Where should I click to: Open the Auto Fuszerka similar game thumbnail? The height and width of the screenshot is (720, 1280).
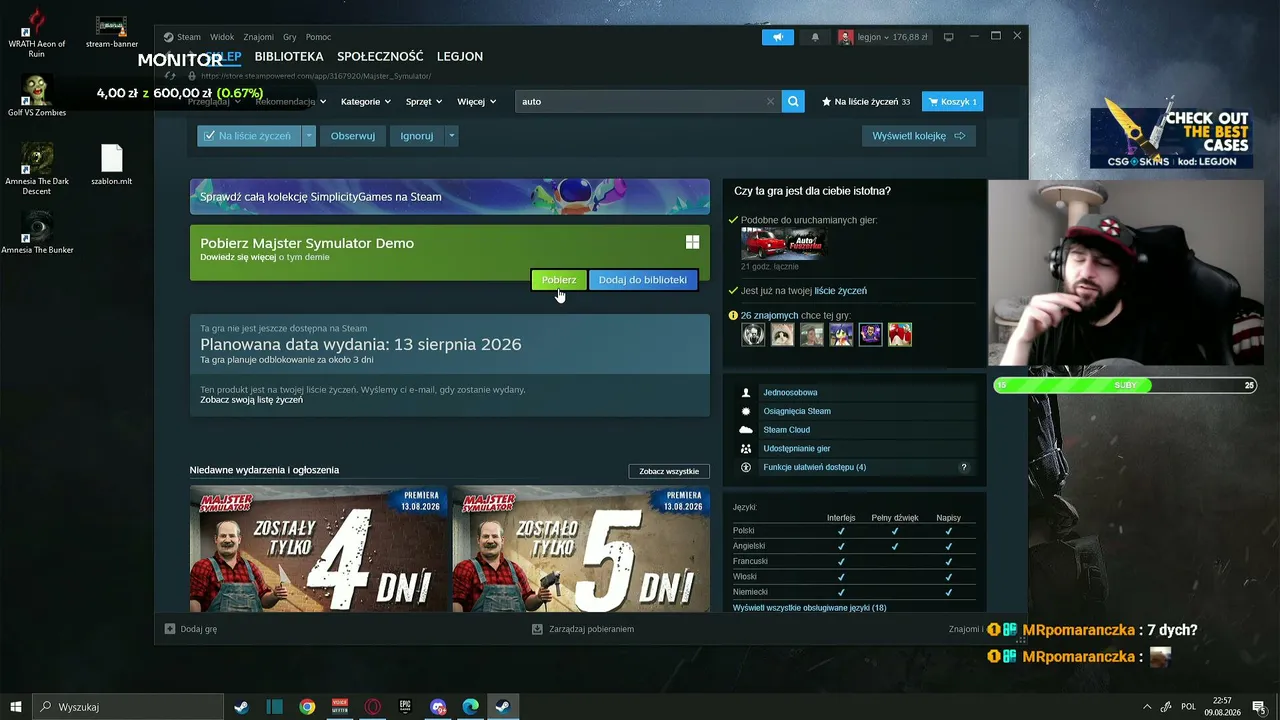[784, 243]
